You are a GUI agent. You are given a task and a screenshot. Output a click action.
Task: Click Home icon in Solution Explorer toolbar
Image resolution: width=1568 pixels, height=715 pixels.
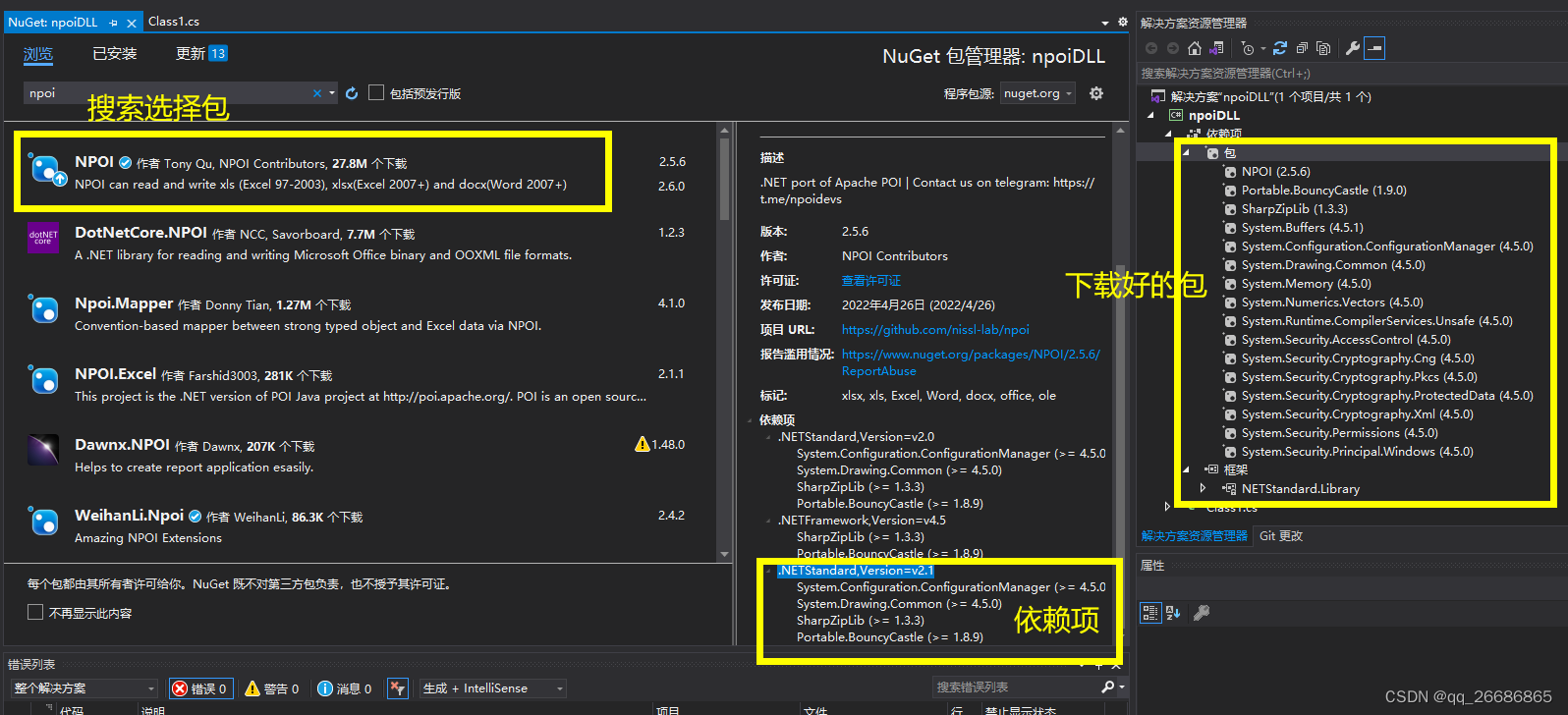click(x=1195, y=48)
